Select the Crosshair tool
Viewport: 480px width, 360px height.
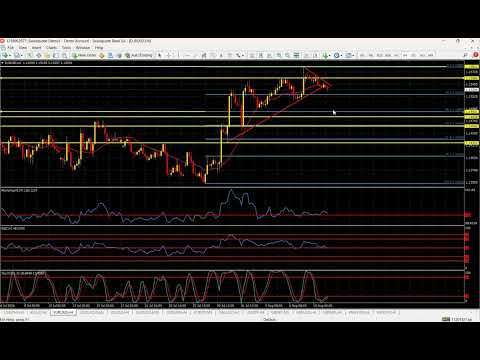[x=169, y=55]
